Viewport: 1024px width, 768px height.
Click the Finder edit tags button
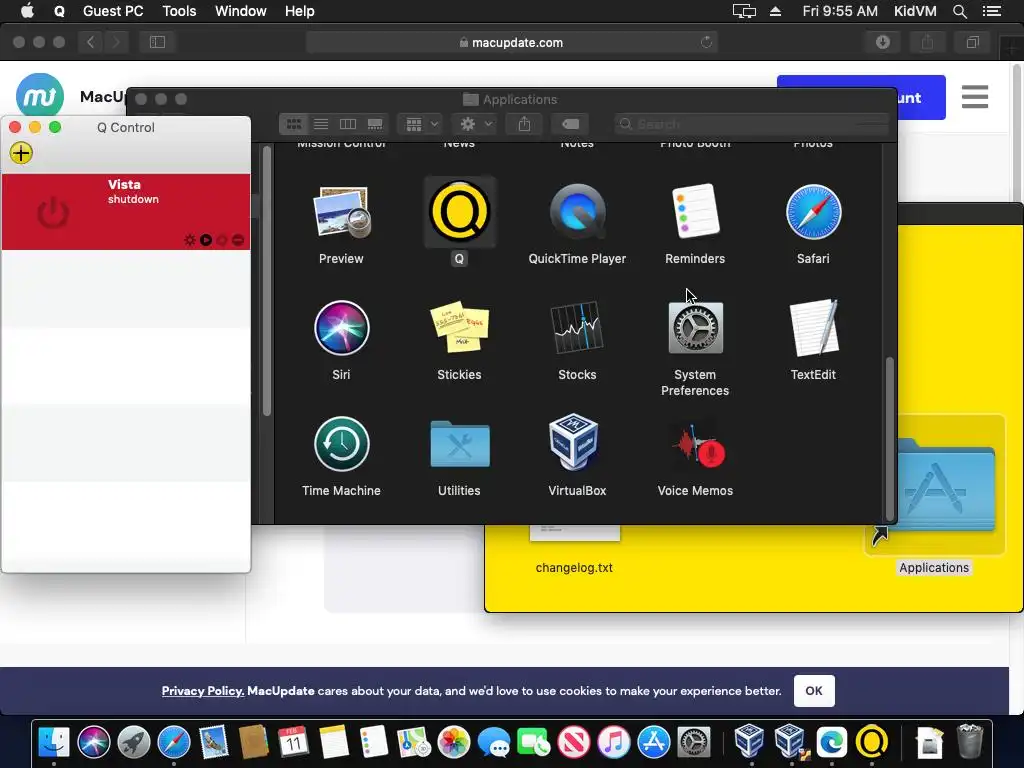coord(570,124)
